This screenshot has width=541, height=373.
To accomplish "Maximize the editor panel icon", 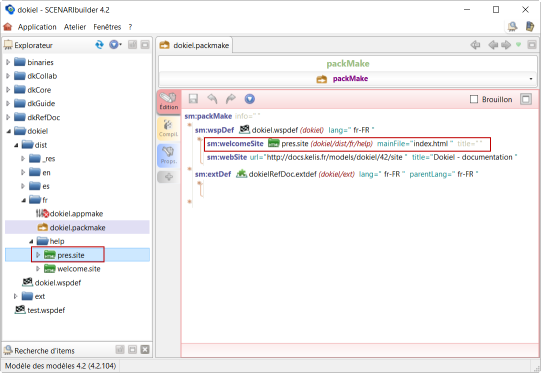I will pyautogui.click(x=532, y=45).
